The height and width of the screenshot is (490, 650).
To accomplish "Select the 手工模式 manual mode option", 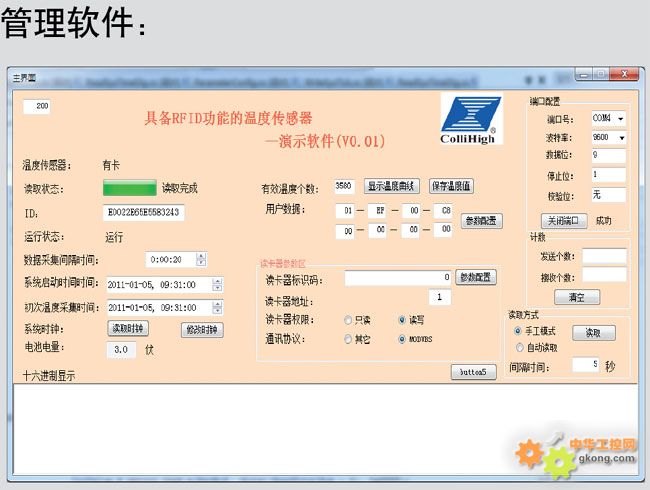I will (x=517, y=330).
